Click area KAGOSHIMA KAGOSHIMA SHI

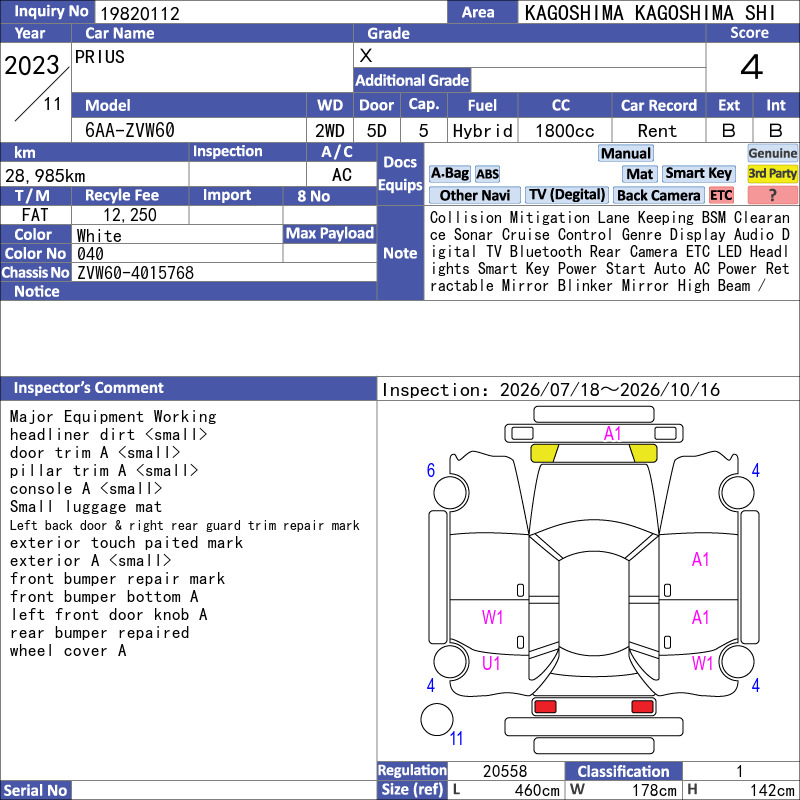[x=649, y=13]
